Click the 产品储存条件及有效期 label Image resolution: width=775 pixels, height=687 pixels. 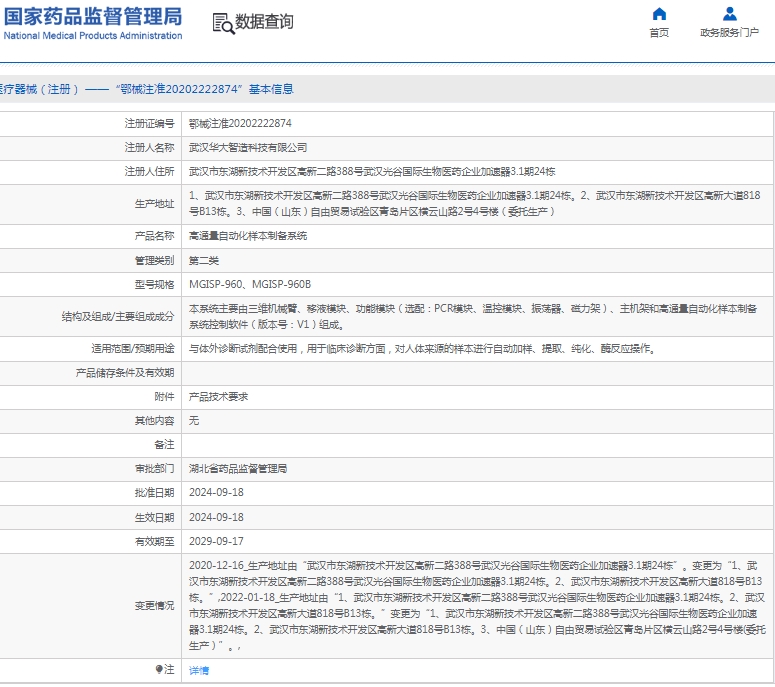(125, 373)
